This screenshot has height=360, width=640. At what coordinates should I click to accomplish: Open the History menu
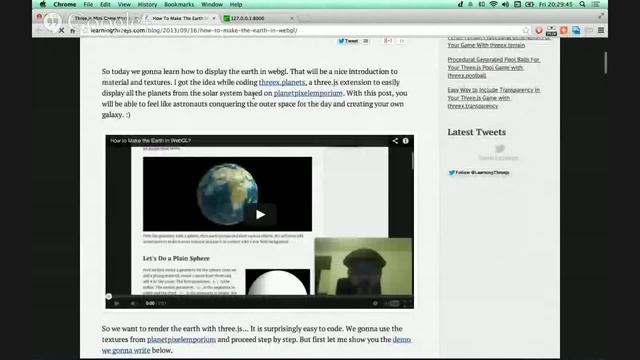tap(147, 4)
